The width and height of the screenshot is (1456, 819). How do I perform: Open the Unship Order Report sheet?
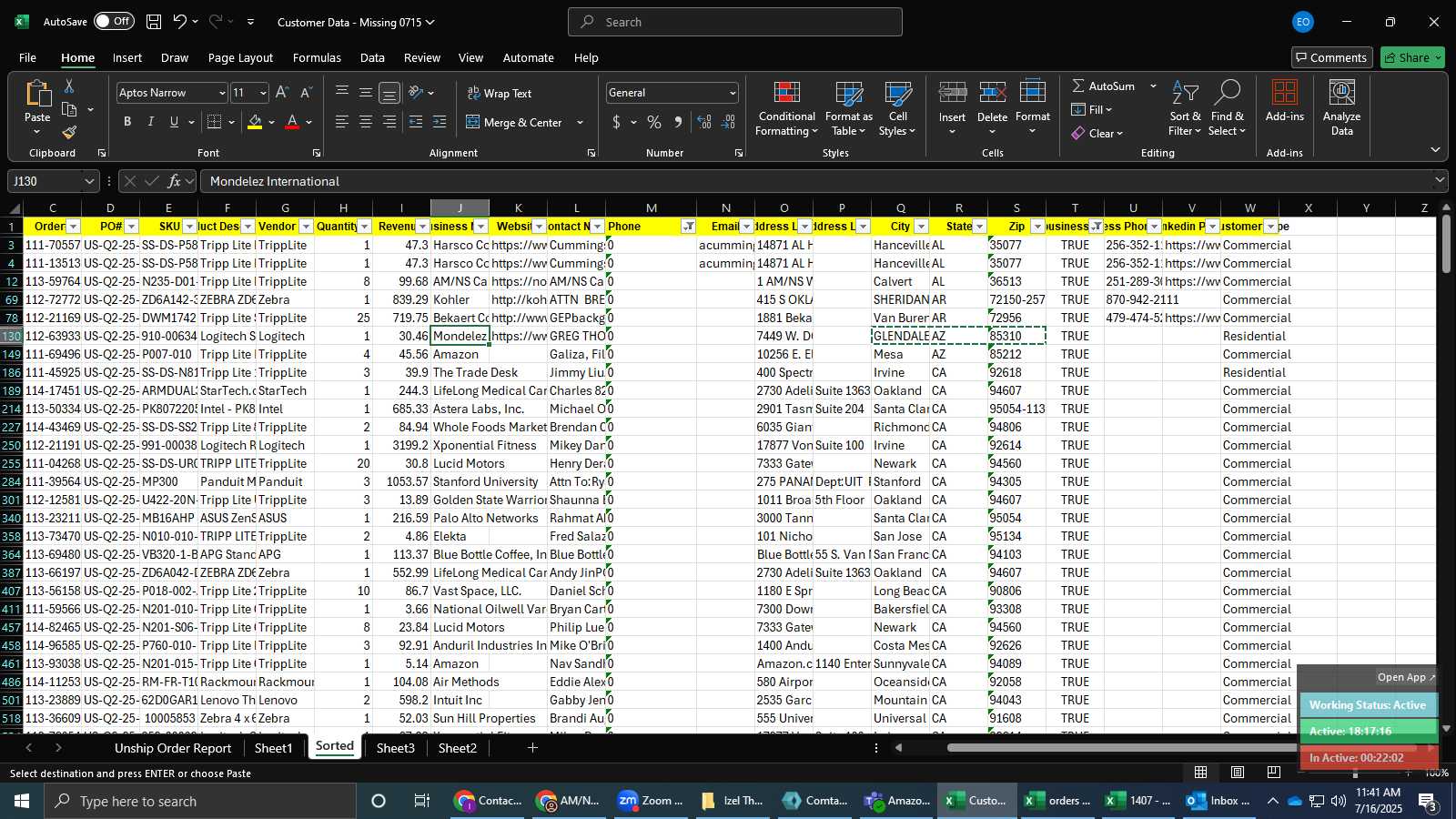click(173, 748)
